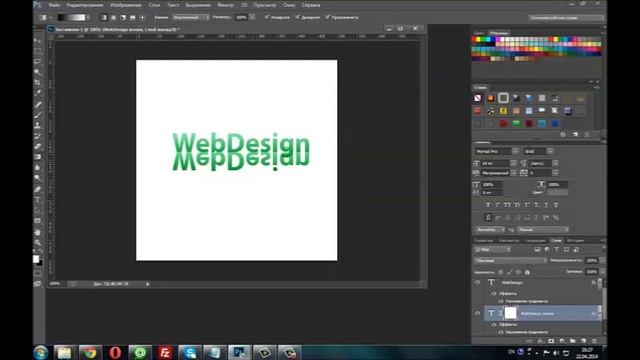Filter layers by type layers T icon
This screenshot has width=640, height=360.
point(557,249)
